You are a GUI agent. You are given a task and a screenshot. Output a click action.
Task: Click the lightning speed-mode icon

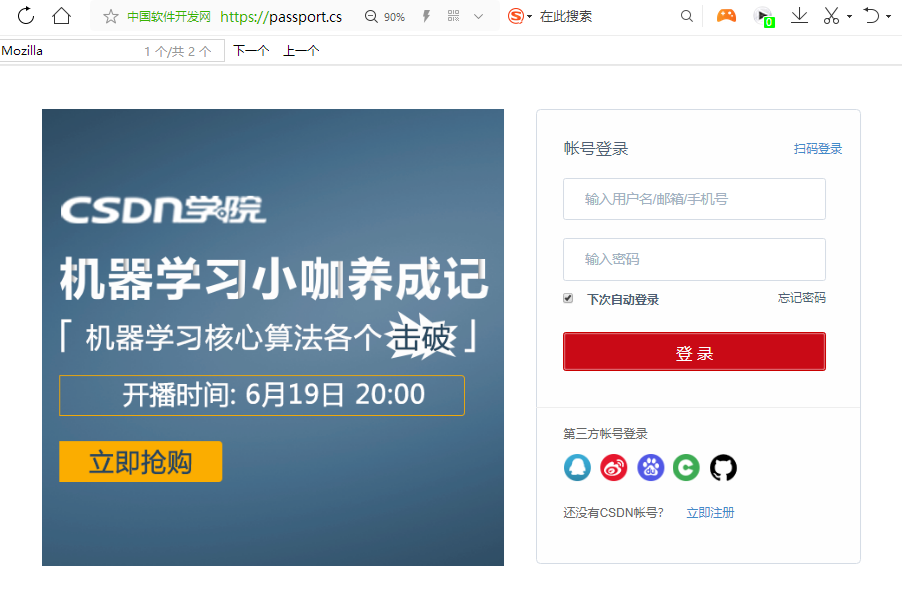[x=426, y=16]
